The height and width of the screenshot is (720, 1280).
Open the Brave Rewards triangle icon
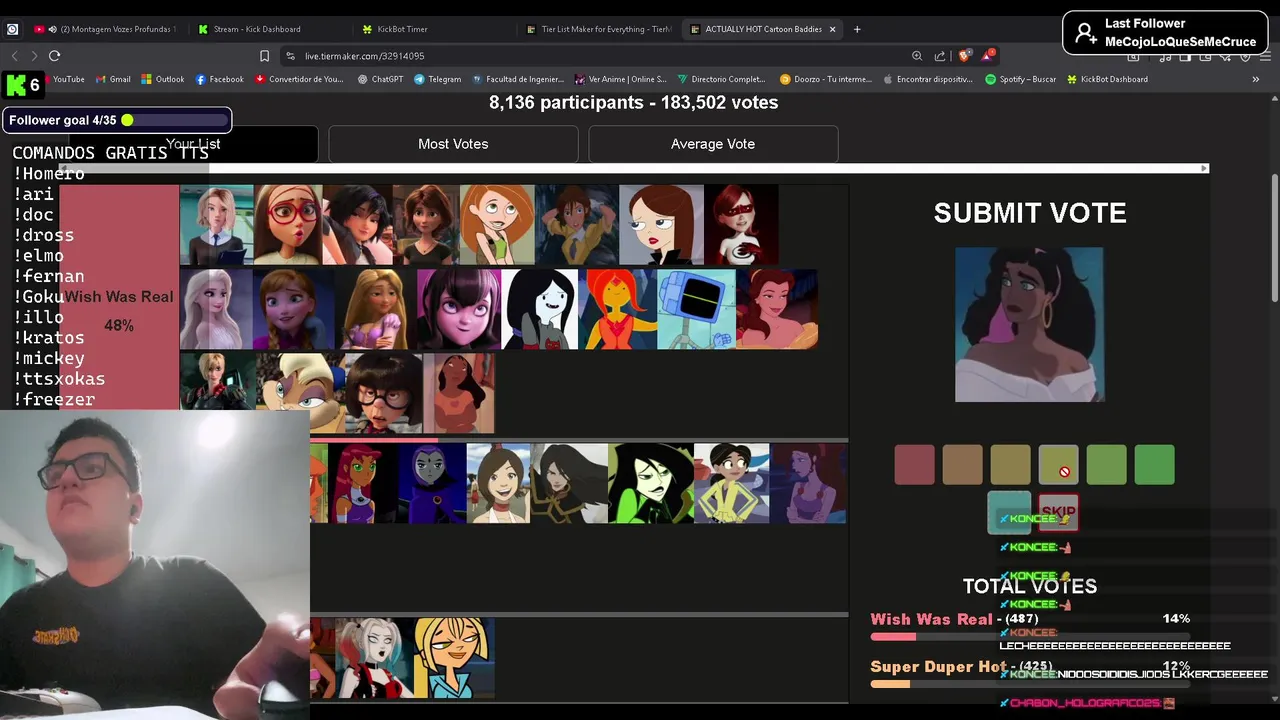(989, 54)
